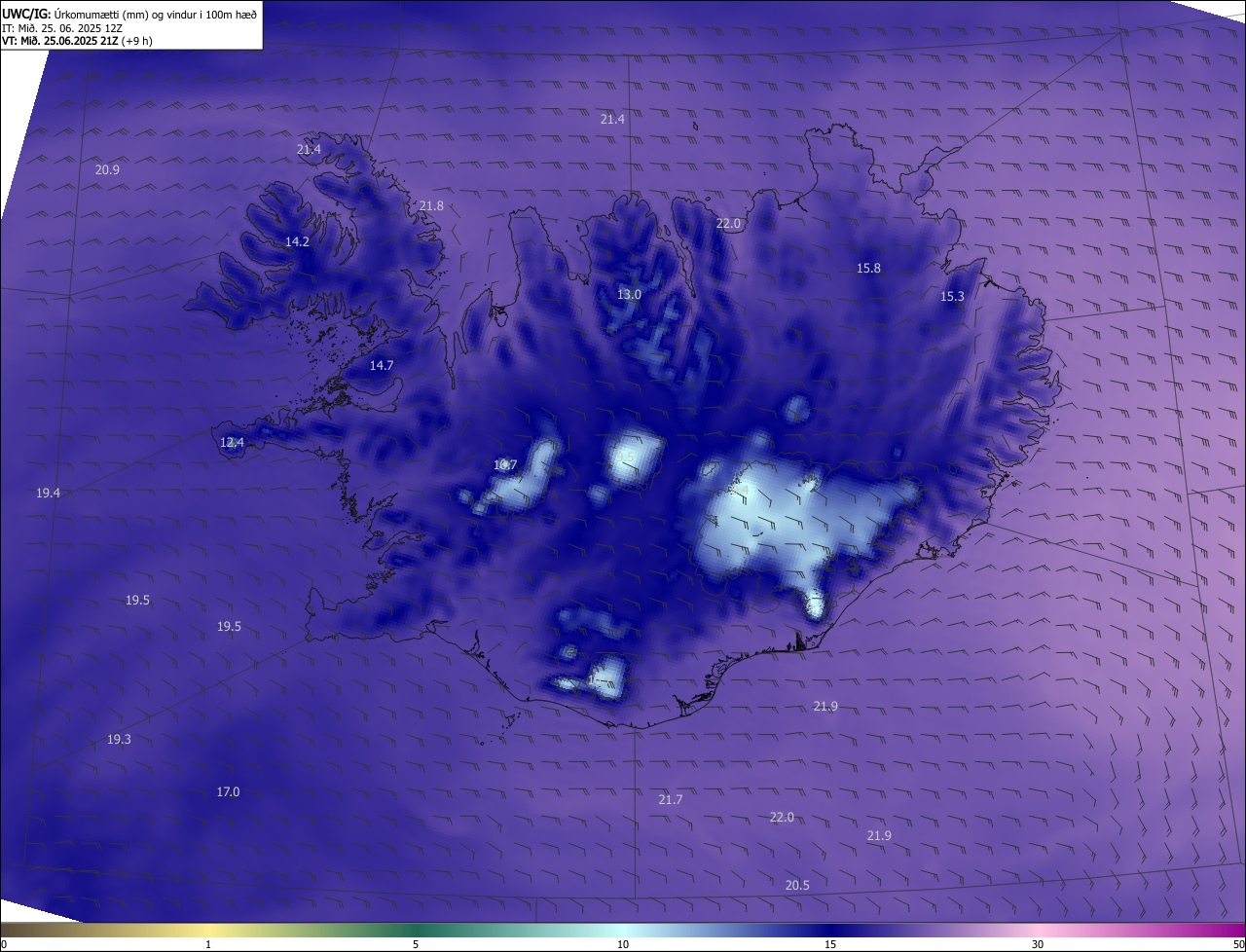The width and height of the screenshot is (1246, 952).
Task: Click the '30' tick on colour scale
Action: pyautogui.click(x=1038, y=944)
